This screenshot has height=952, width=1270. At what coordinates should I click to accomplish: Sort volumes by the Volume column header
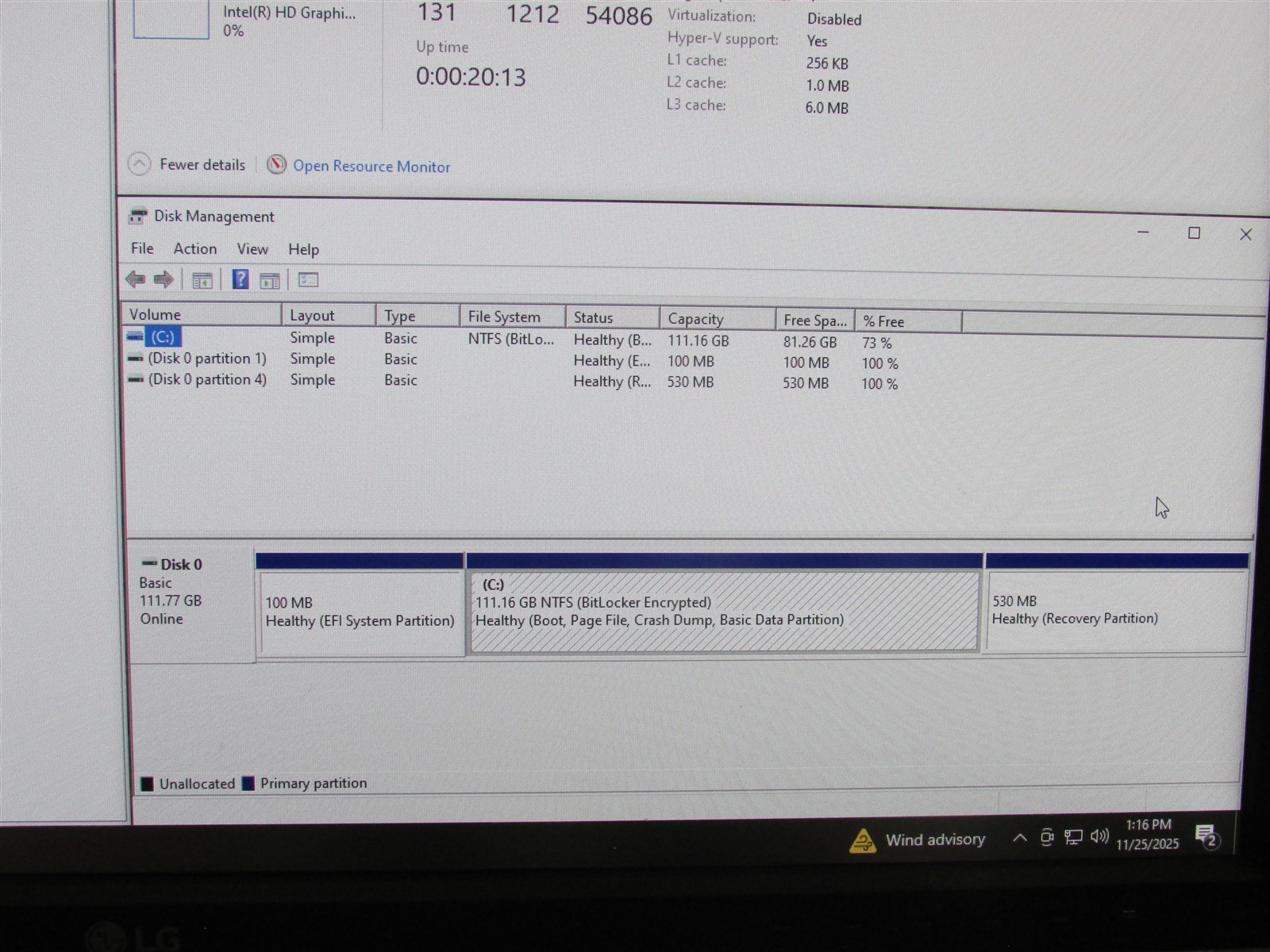[202, 315]
